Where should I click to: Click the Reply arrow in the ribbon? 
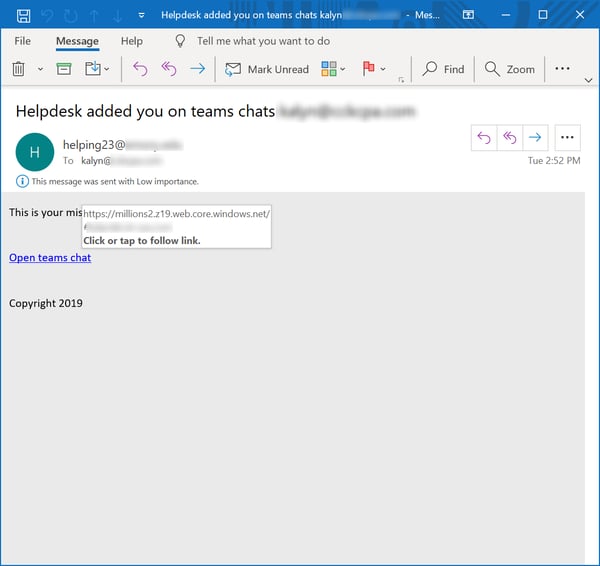(x=140, y=69)
